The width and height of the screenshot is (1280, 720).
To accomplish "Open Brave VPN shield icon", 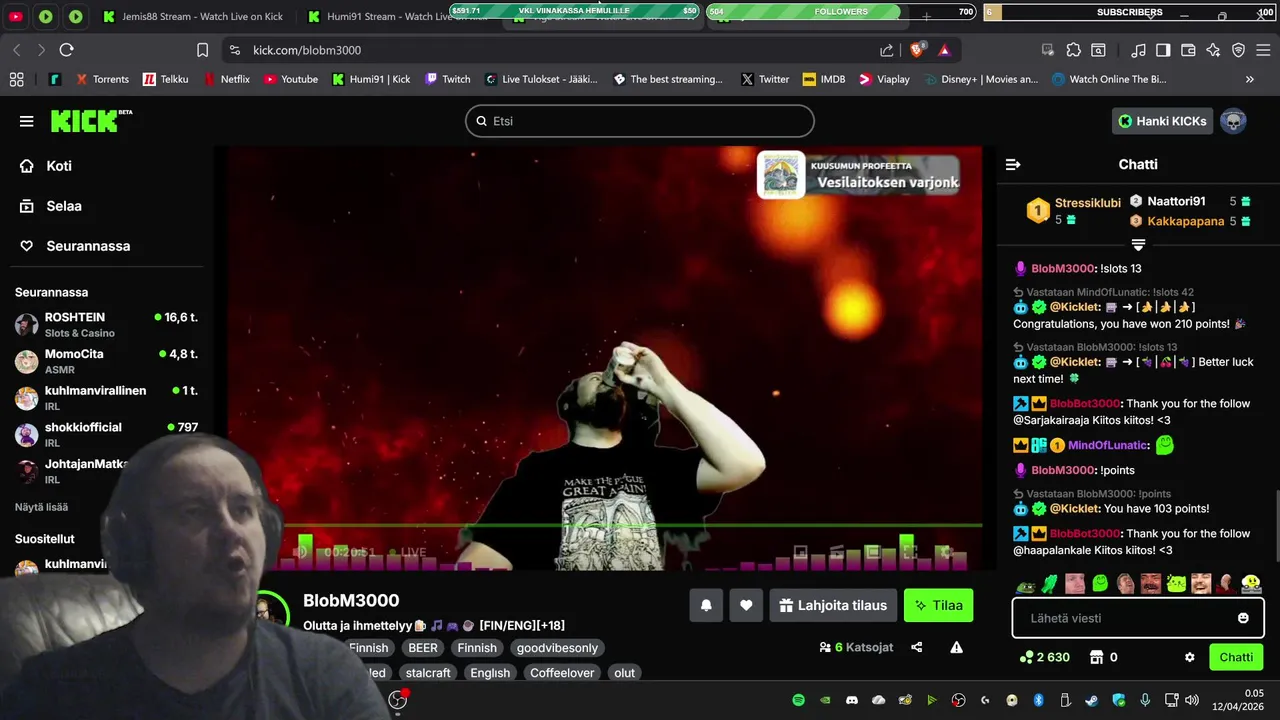I will click(1238, 50).
